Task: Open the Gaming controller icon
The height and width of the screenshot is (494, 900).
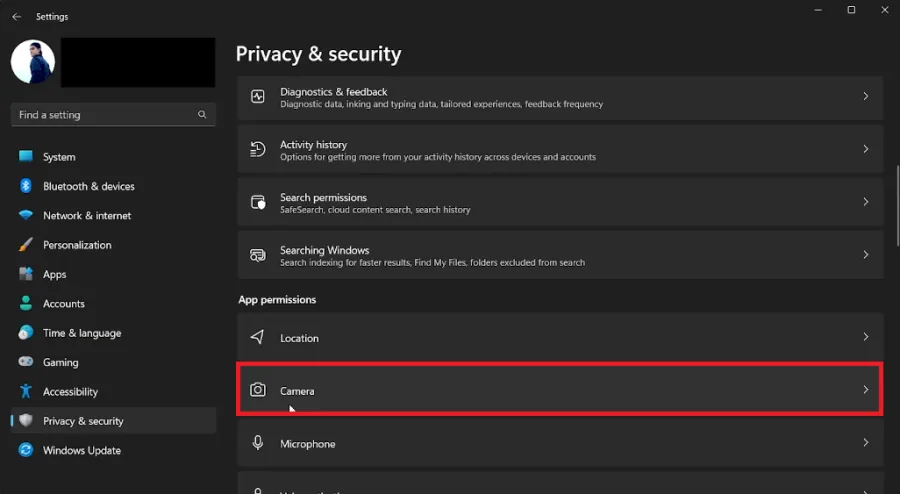Action: (x=26, y=361)
